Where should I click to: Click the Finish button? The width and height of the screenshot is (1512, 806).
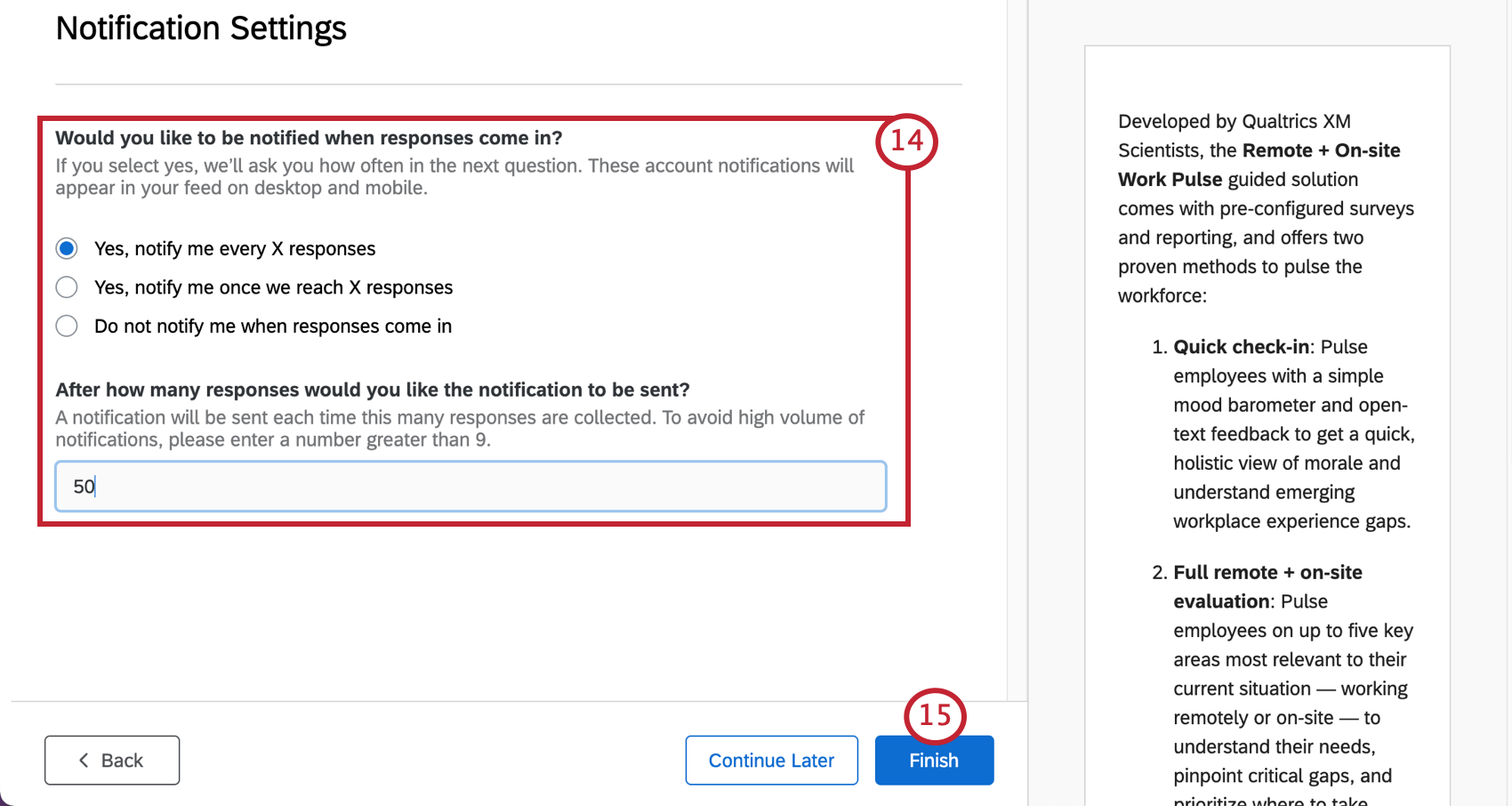934,760
